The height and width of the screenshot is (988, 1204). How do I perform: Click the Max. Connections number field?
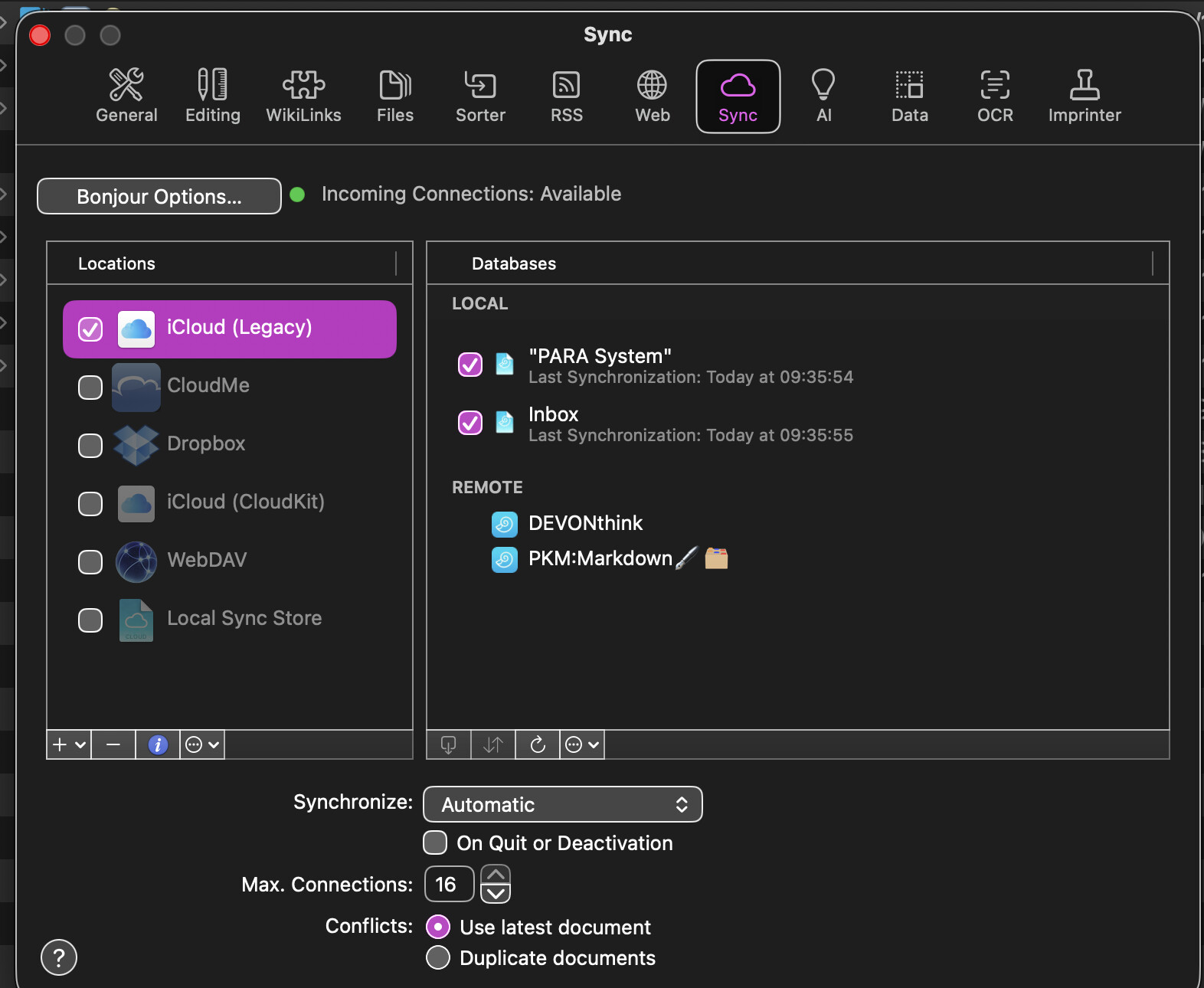[449, 885]
